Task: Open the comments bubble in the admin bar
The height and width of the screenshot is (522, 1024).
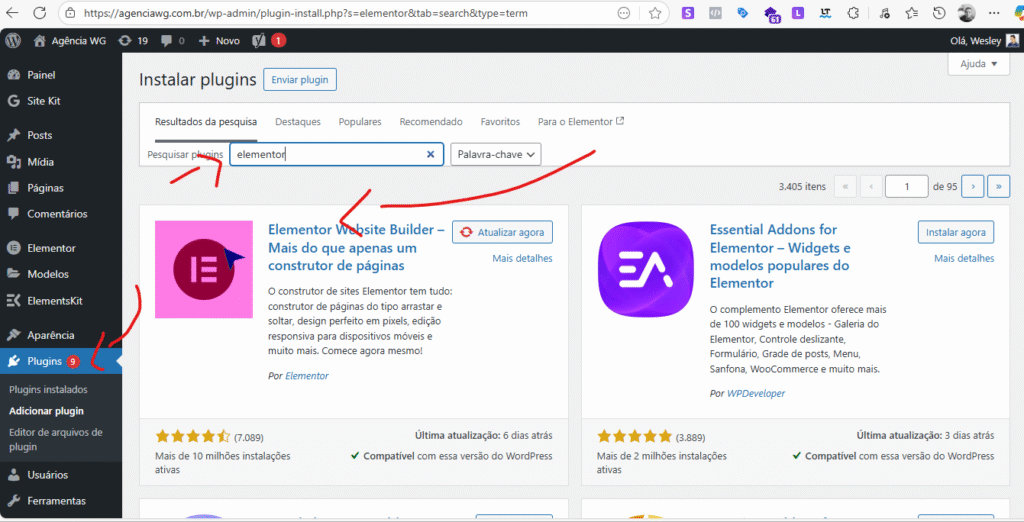Action: pyautogui.click(x=172, y=41)
